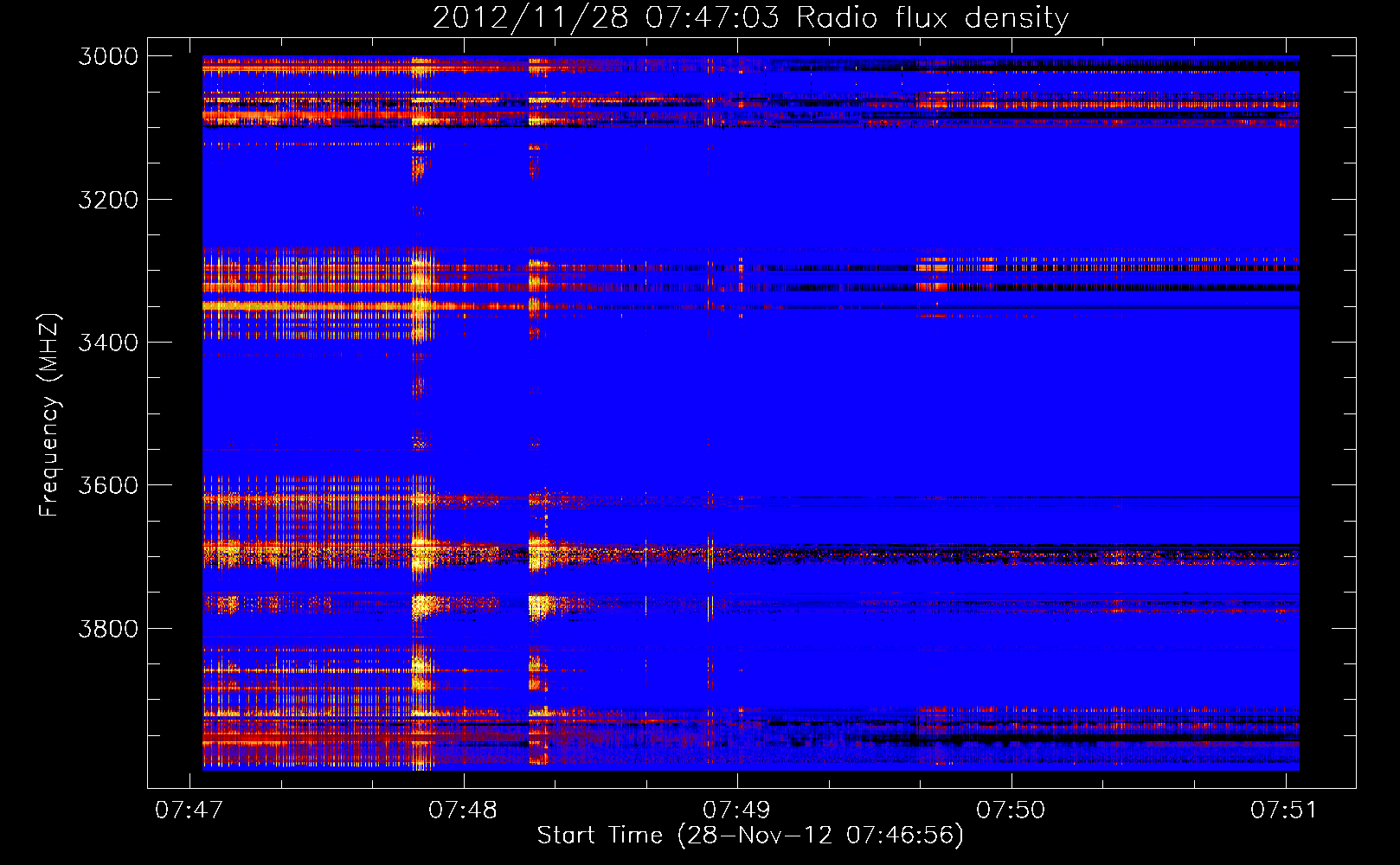Select the 3400 frequency axis label
Screen dimensions: 1400x865
click(108, 343)
